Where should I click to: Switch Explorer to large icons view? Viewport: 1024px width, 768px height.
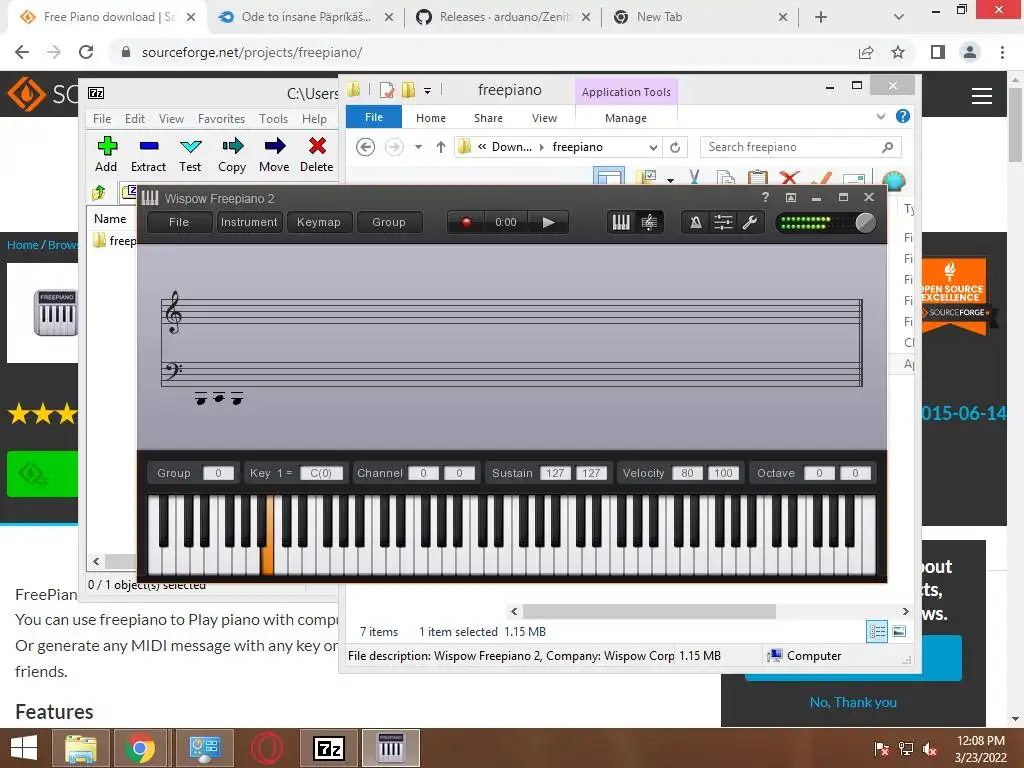click(899, 632)
